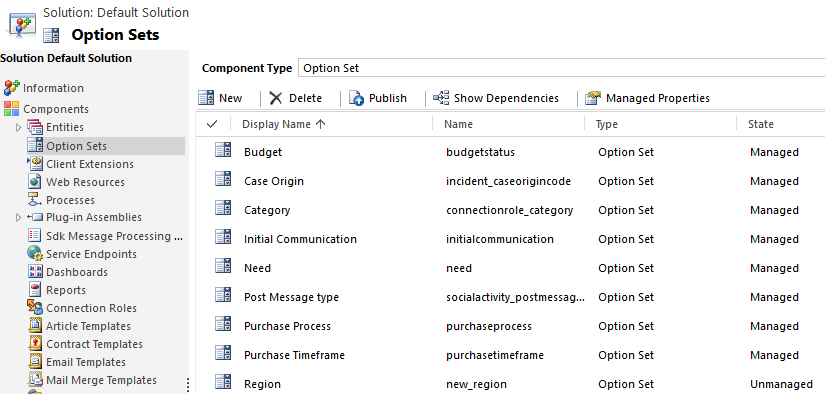Select Option Sets in the tree
The width and height of the screenshot is (825, 394).
point(76,146)
